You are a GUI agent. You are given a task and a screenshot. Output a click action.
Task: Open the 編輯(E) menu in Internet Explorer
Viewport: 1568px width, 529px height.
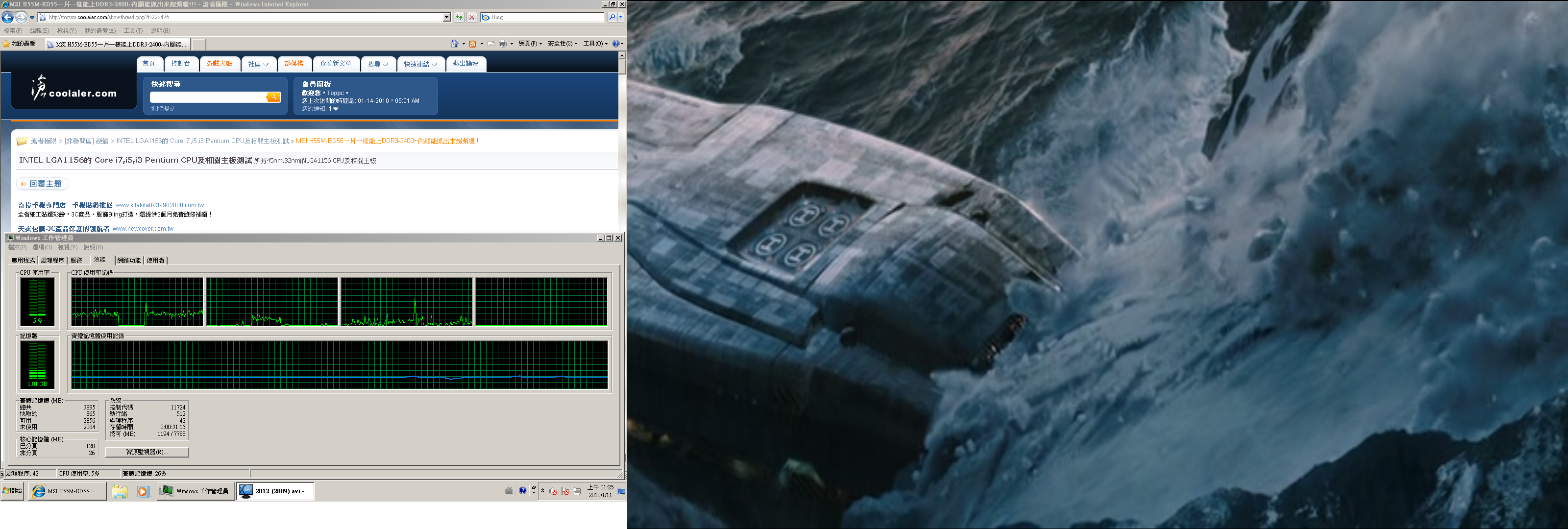click(x=40, y=30)
